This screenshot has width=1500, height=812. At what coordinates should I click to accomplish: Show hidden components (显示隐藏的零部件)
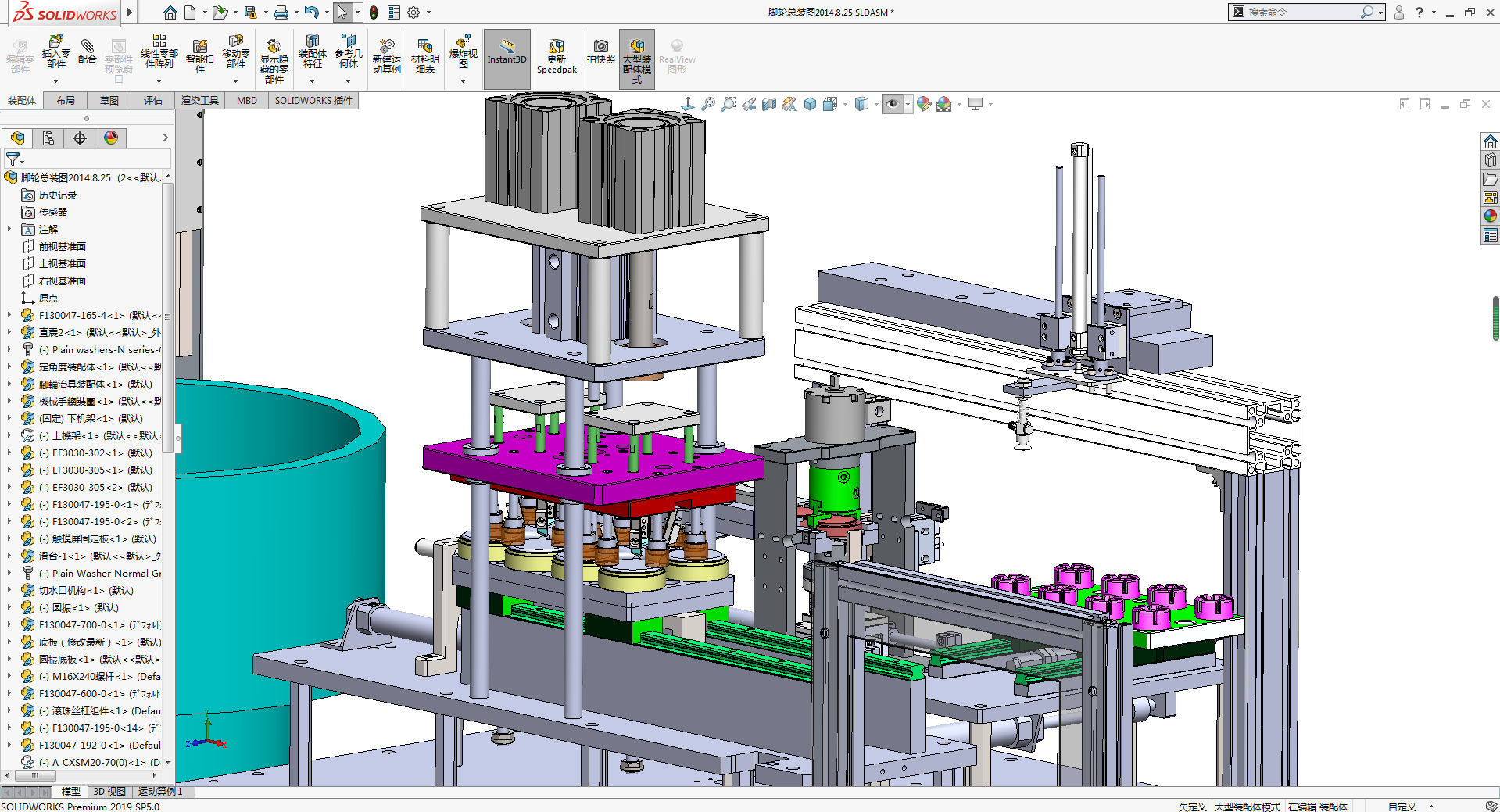(x=274, y=61)
